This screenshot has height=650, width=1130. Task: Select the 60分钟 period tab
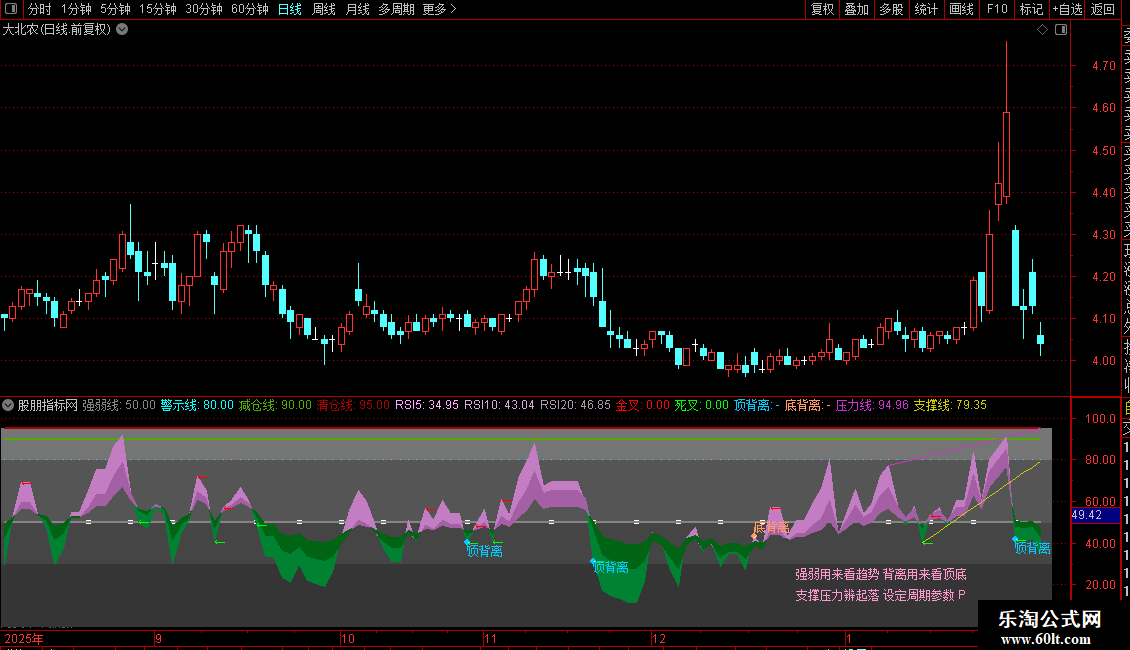tap(250, 9)
